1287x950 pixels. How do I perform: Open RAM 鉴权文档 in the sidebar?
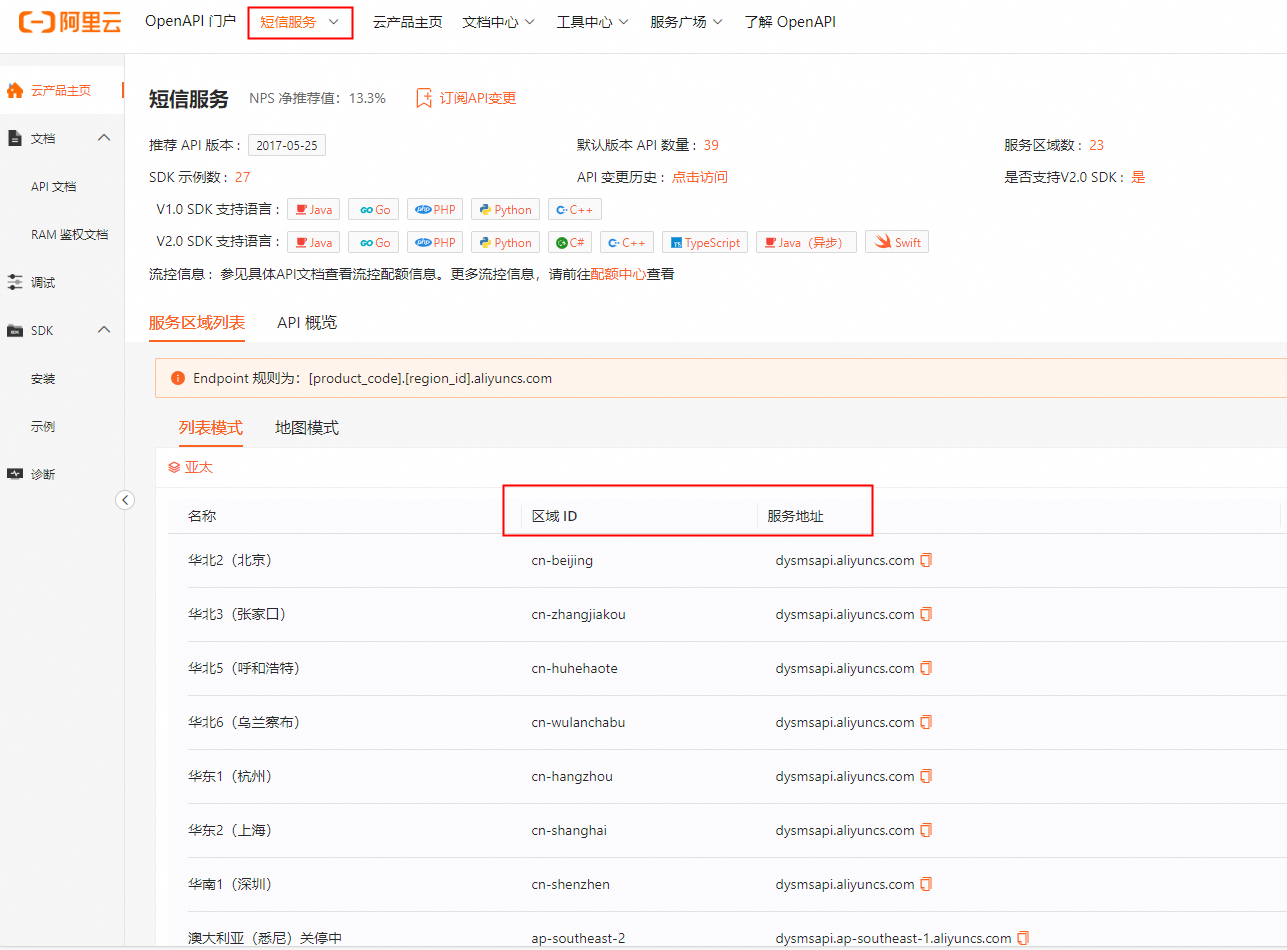click(69, 235)
